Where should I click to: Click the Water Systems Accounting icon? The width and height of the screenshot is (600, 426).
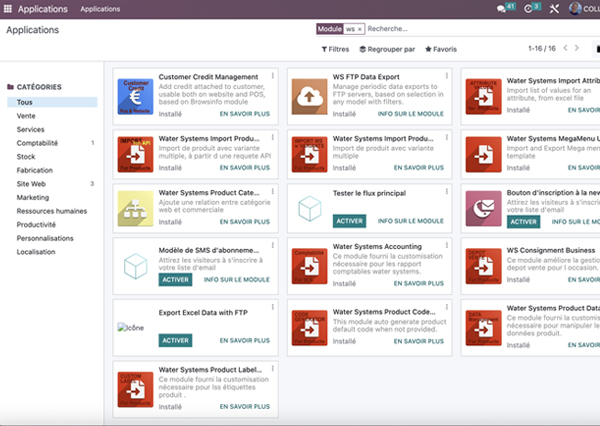(x=310, y=266)
